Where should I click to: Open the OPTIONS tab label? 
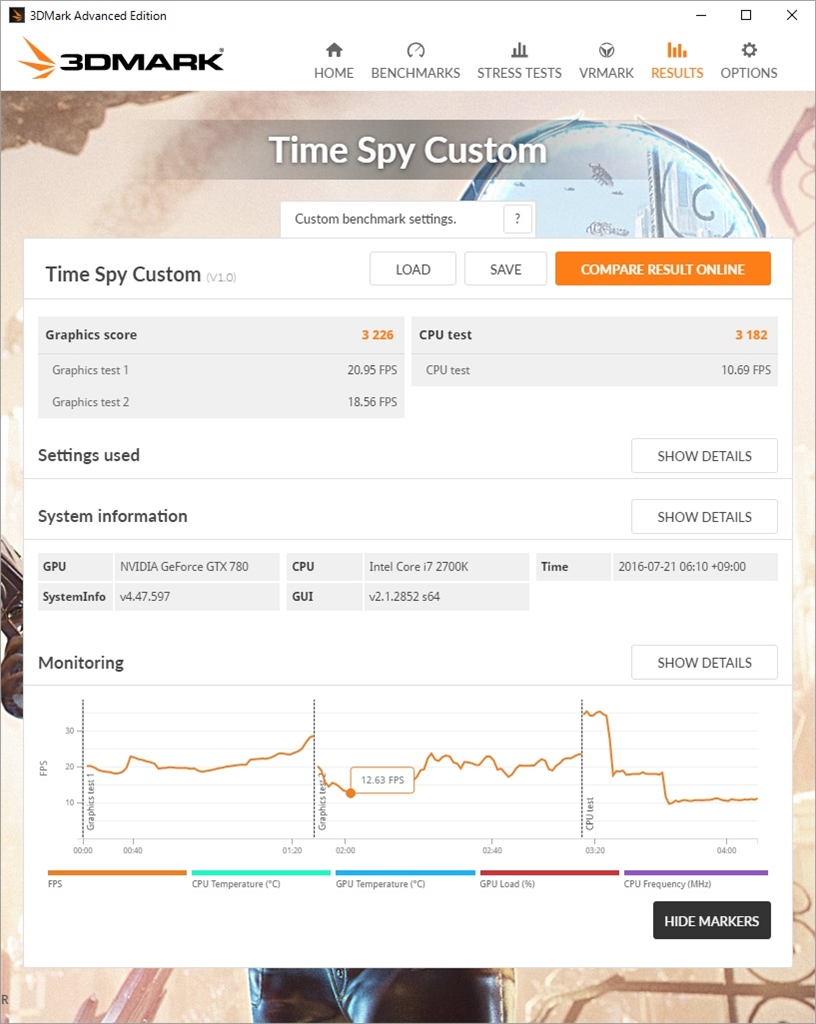(x=749, y=73)
